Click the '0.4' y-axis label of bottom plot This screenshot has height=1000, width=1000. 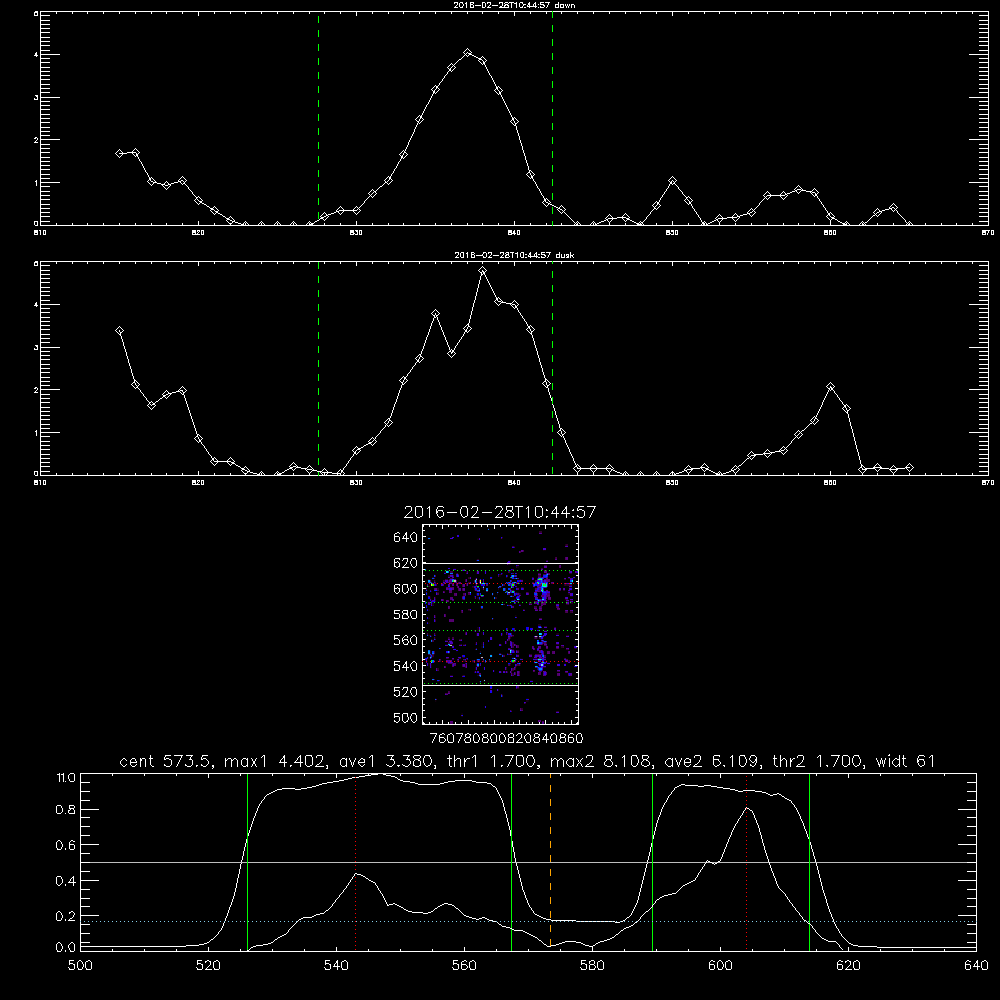coord(66,881)
